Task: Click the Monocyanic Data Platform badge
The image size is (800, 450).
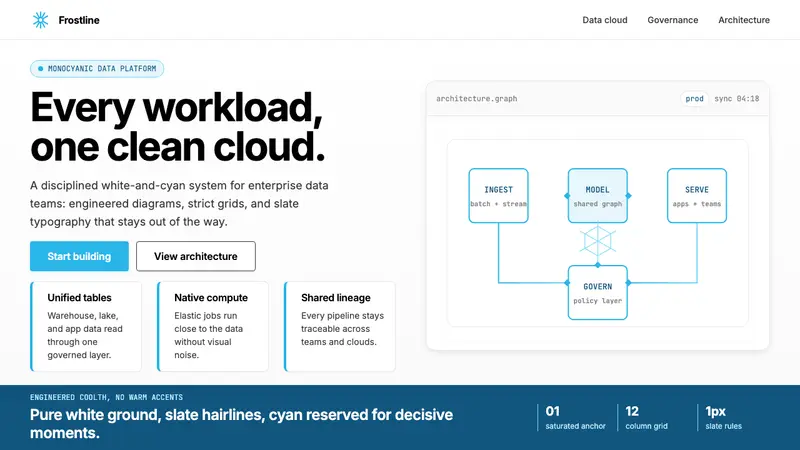Action: 97,69
